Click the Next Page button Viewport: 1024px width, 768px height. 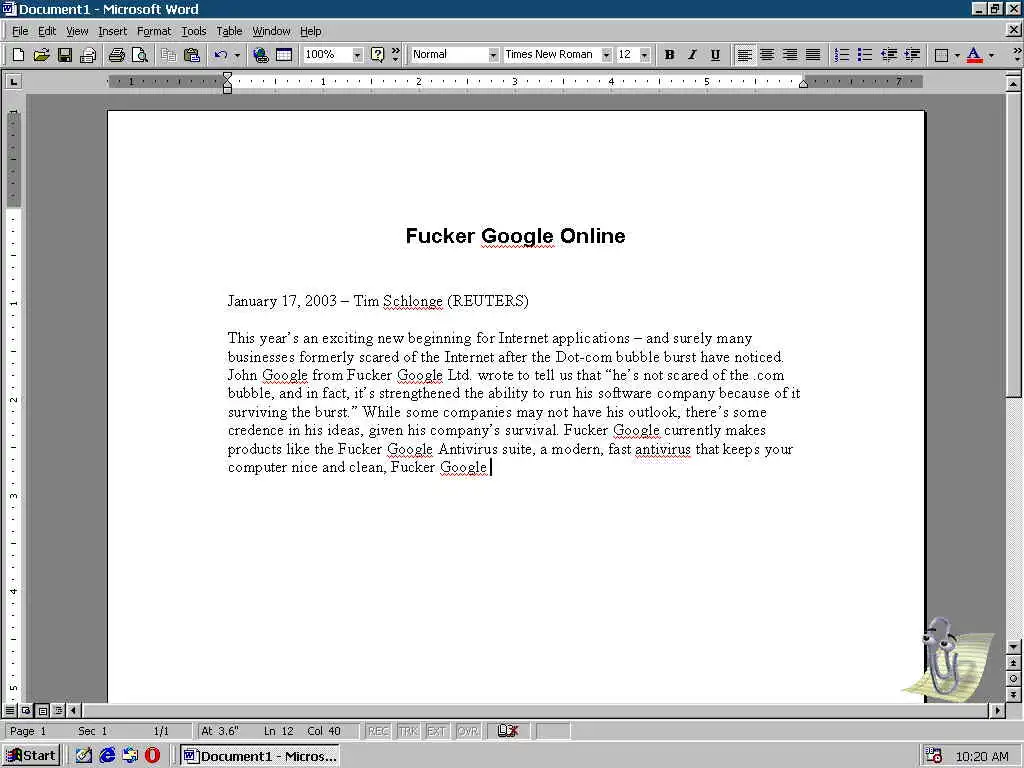1013,694
